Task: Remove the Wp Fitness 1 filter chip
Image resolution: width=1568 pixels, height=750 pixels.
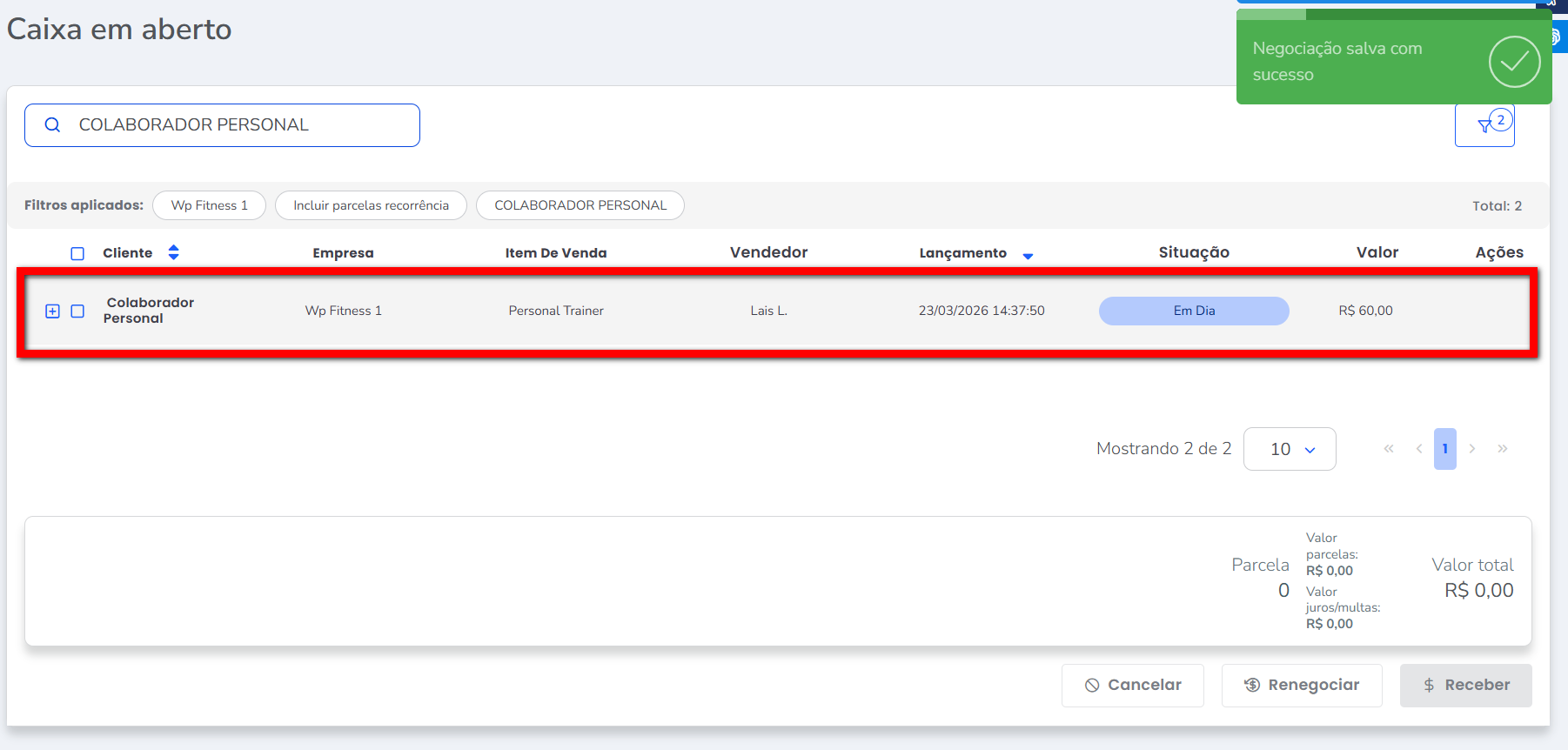Action: pyautogui.click(x=209, y=205)
